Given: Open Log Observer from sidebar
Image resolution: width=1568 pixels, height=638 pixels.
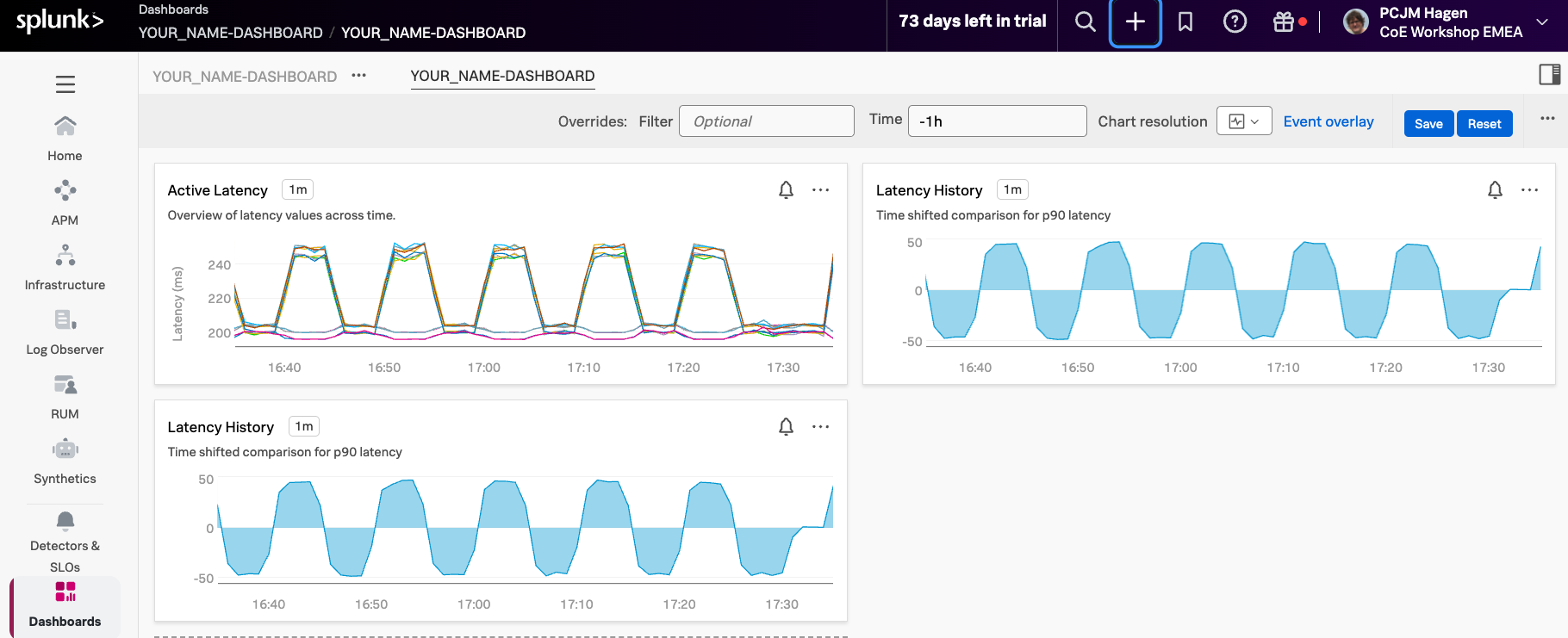Looking at the screenshot, I should (x=65, y=332).
